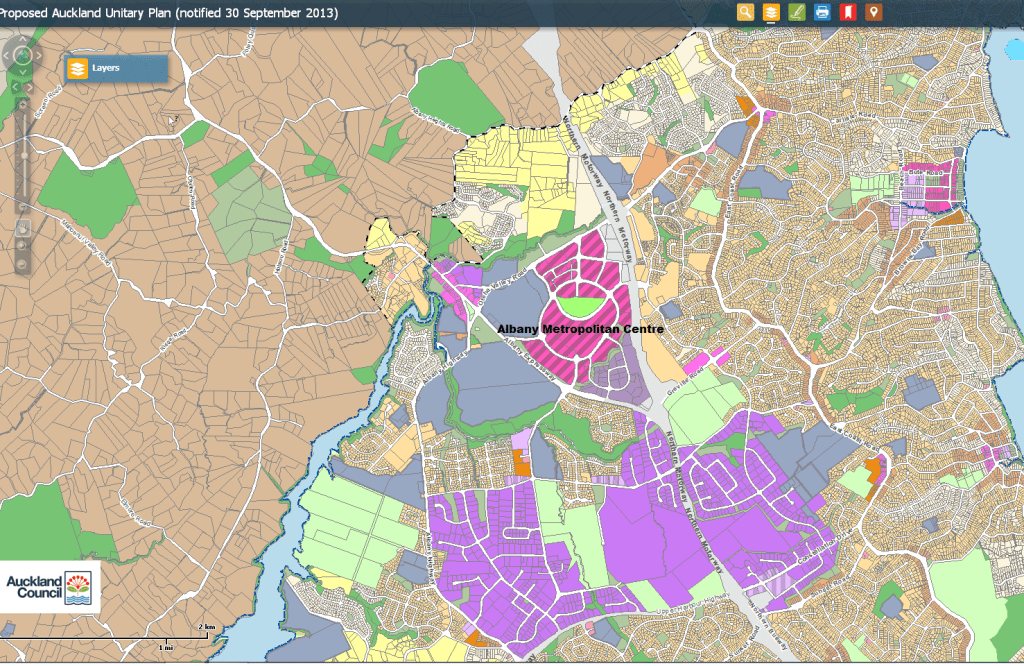The image size is (1024, 666).
Task: Click the brown location pin icon
Action: 874,12
